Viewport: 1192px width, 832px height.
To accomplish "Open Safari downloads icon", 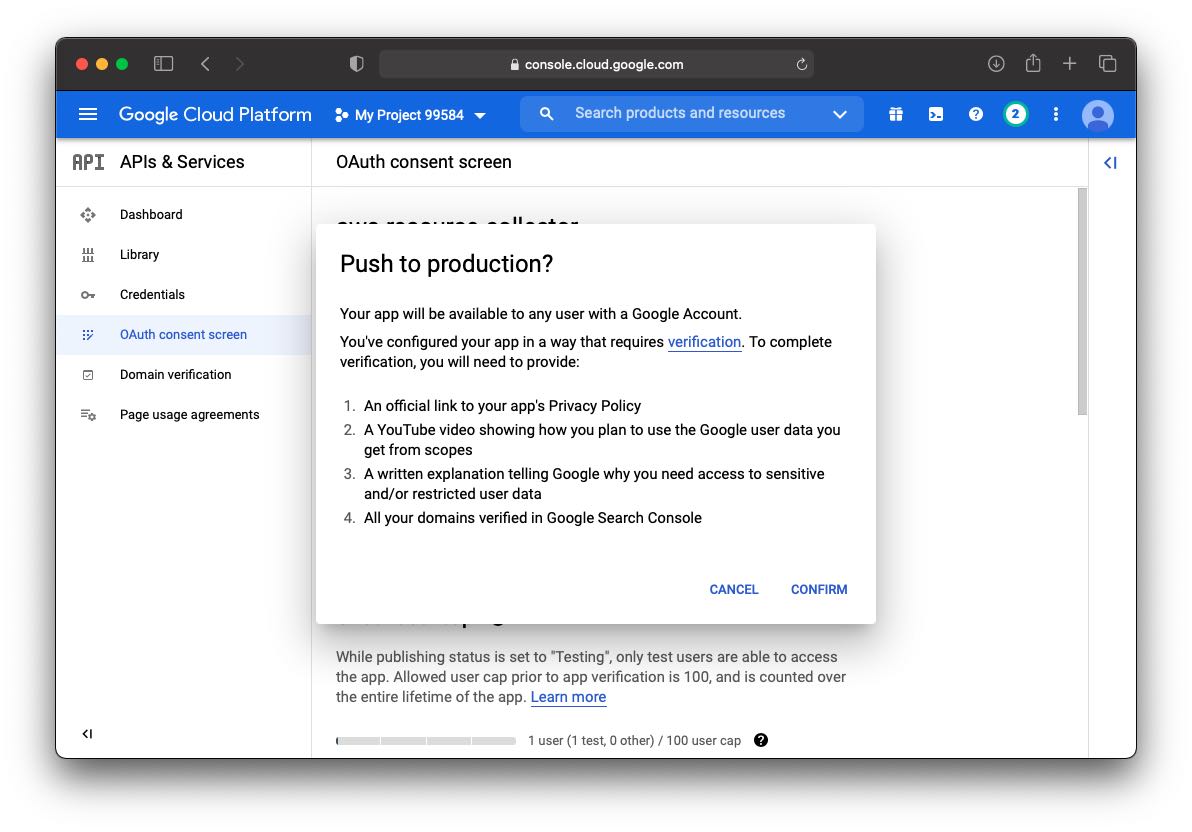I will (x=996, y=64).
